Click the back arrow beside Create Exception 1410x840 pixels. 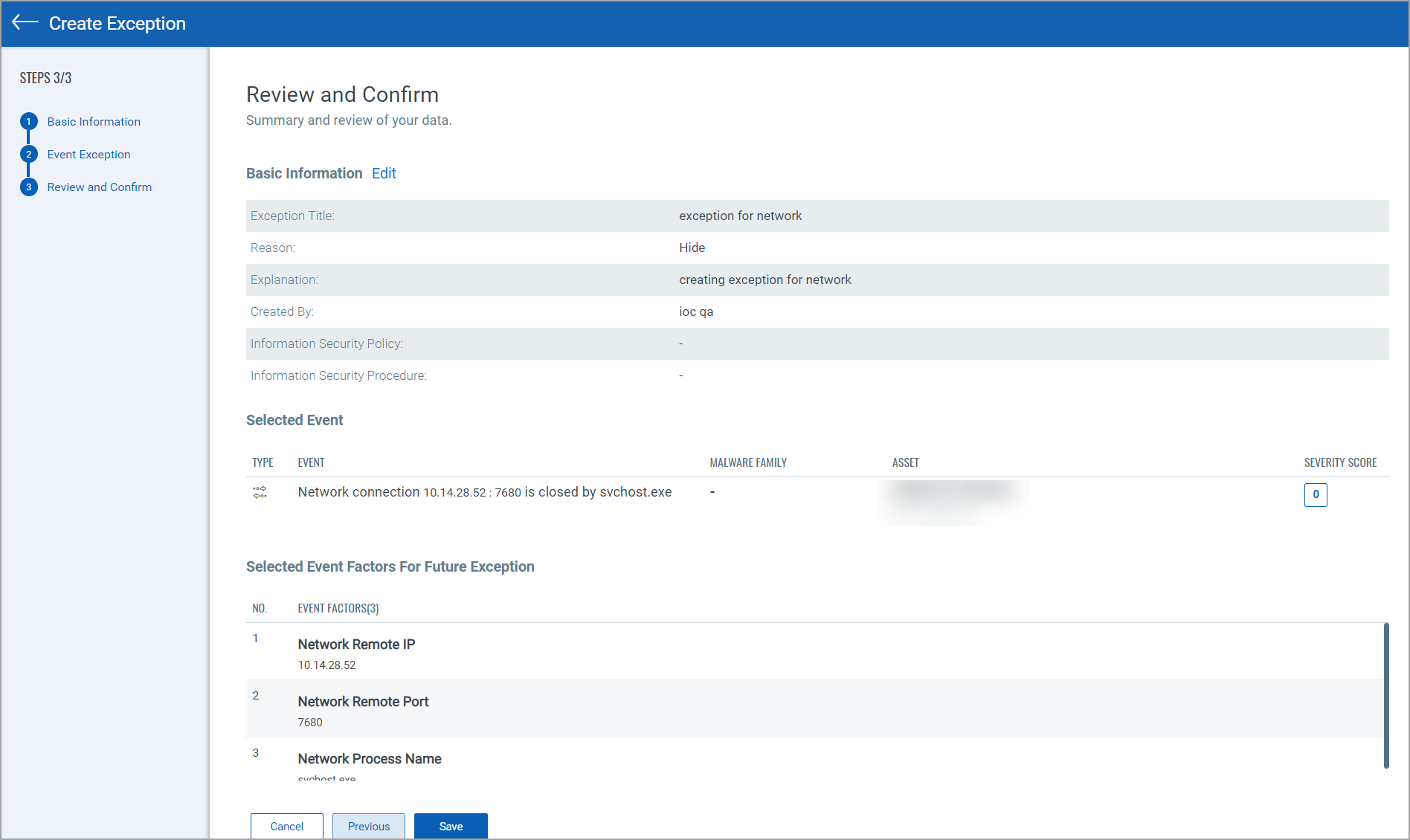click(x=25, y=22)
